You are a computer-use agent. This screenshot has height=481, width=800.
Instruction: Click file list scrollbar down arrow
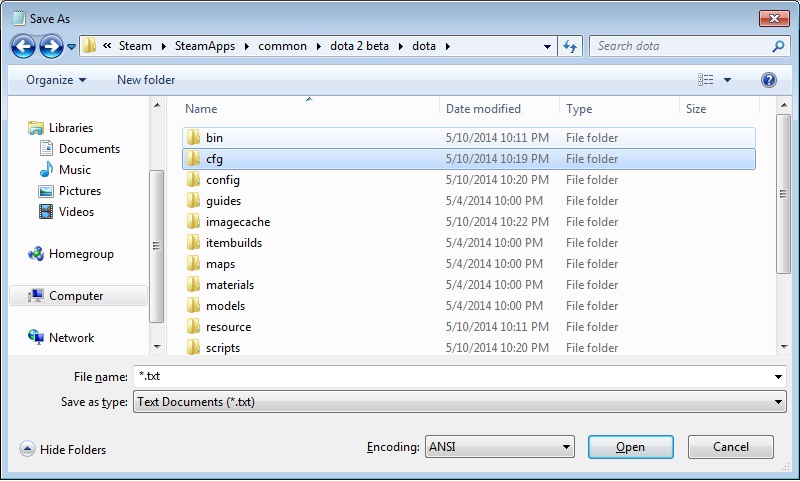(784, 347)
